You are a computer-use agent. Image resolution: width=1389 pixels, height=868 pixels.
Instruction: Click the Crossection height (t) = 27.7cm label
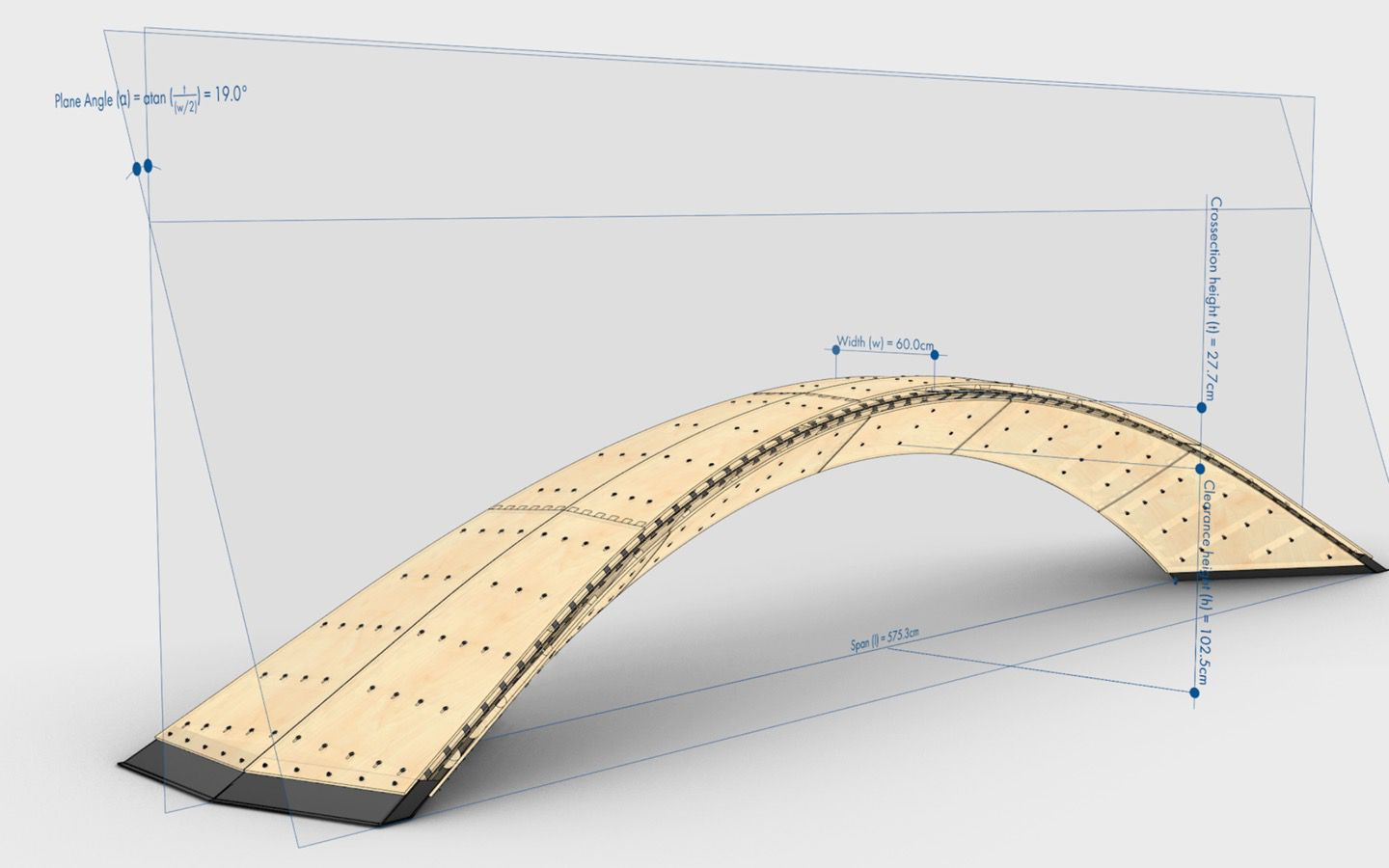point(1212,299)
